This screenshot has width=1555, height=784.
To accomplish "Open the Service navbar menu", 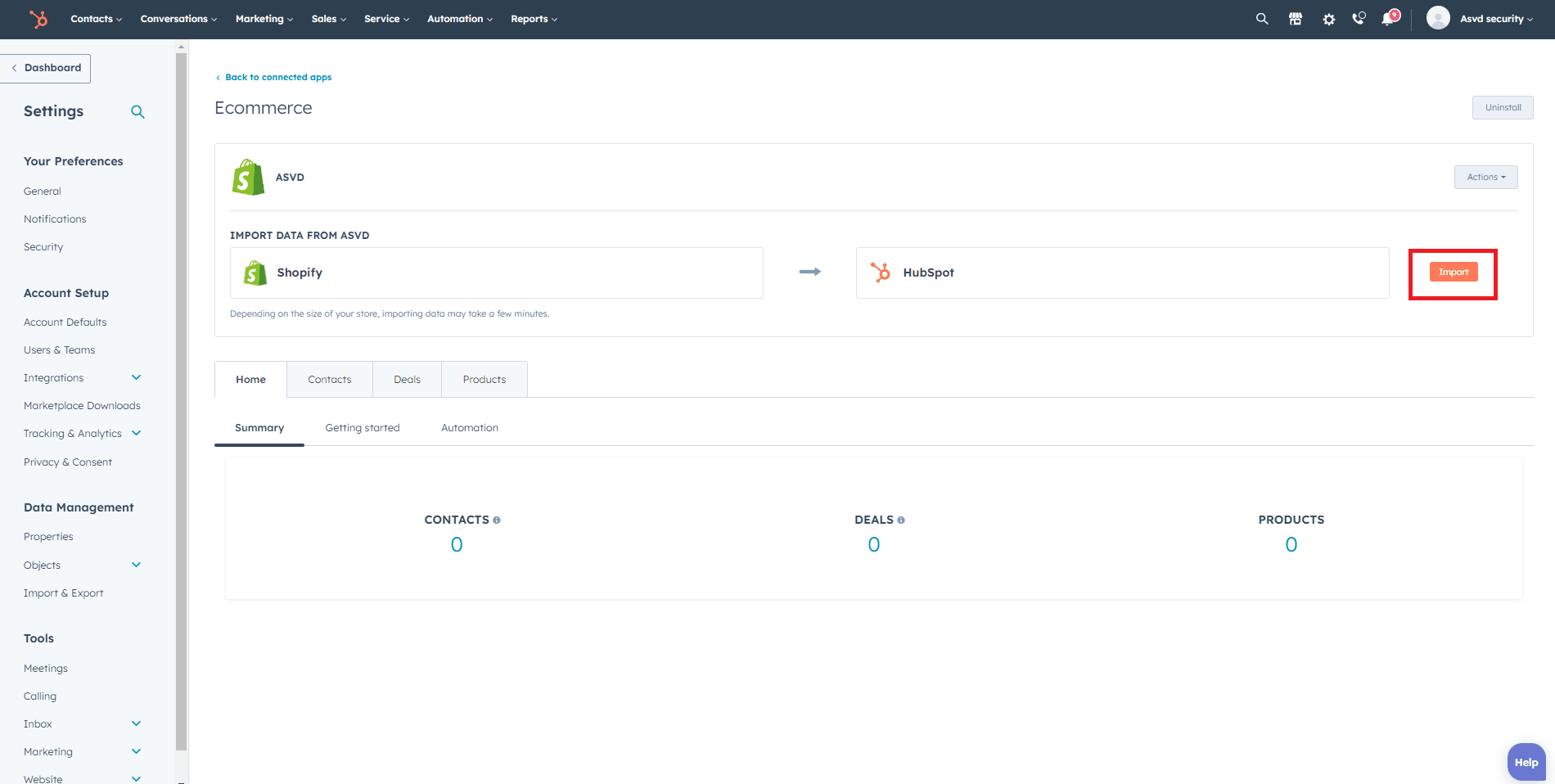I will click(386, 19).
